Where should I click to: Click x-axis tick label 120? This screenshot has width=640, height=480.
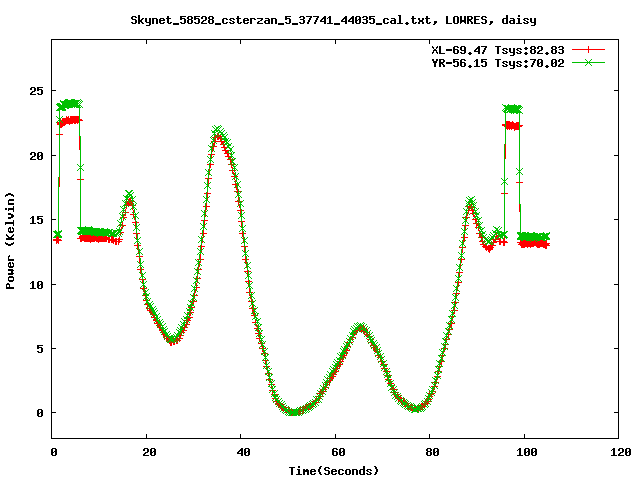pos(621,452)
